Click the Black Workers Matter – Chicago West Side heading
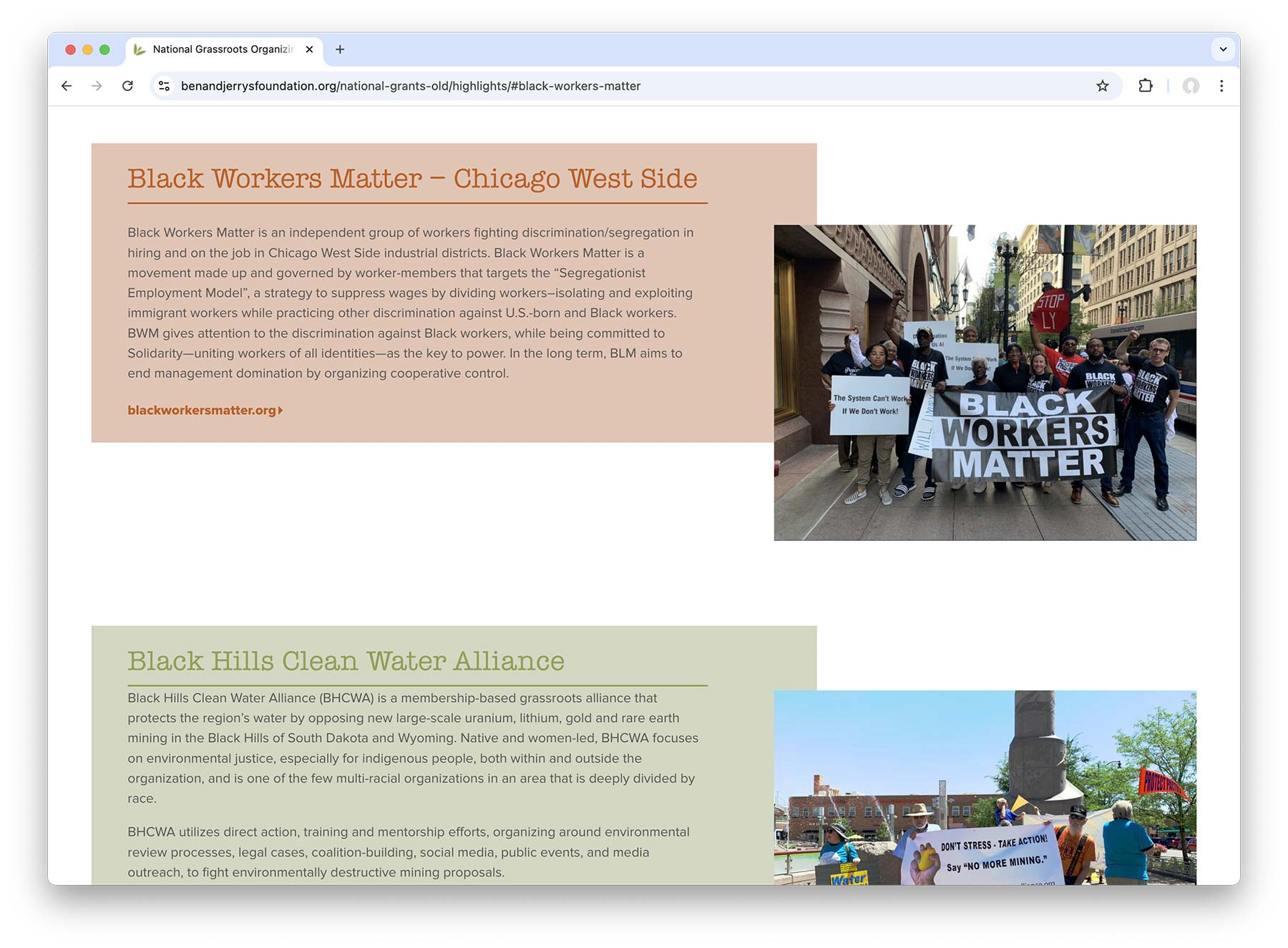The image size is (1288, 948). pos(412,178)
